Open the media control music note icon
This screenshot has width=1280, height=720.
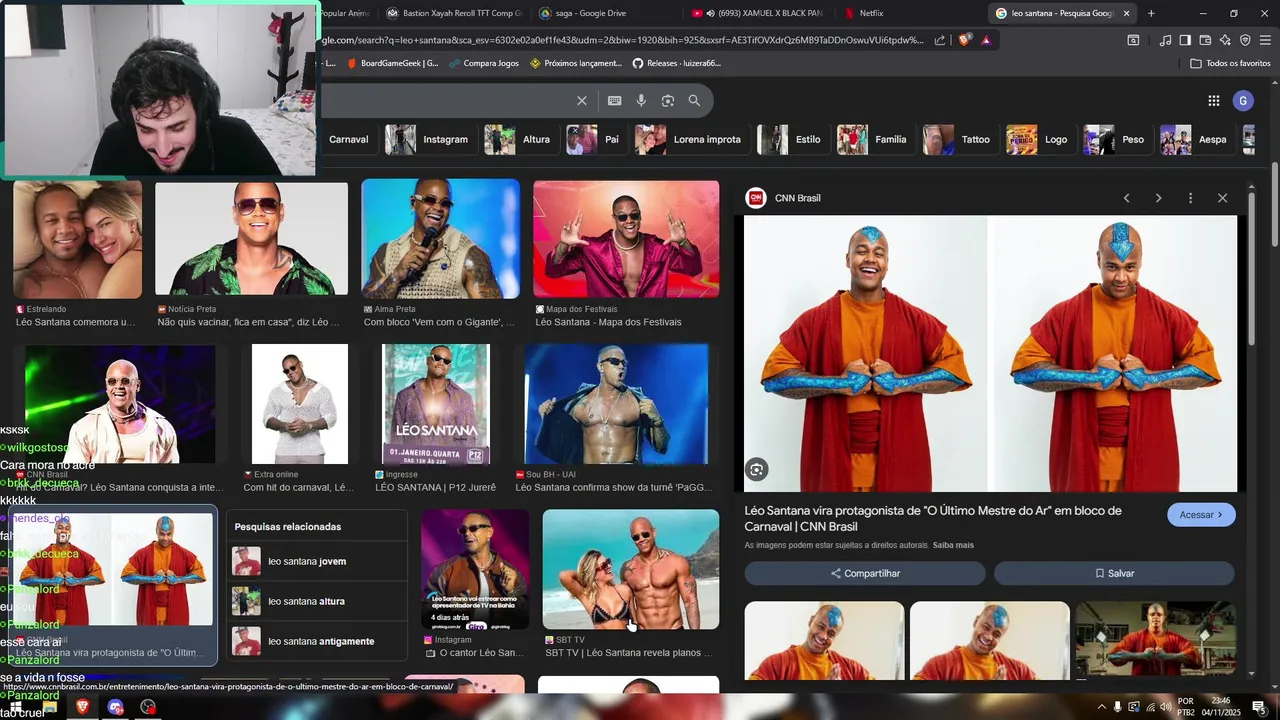pyautogui.click(x=1165, y=40)
